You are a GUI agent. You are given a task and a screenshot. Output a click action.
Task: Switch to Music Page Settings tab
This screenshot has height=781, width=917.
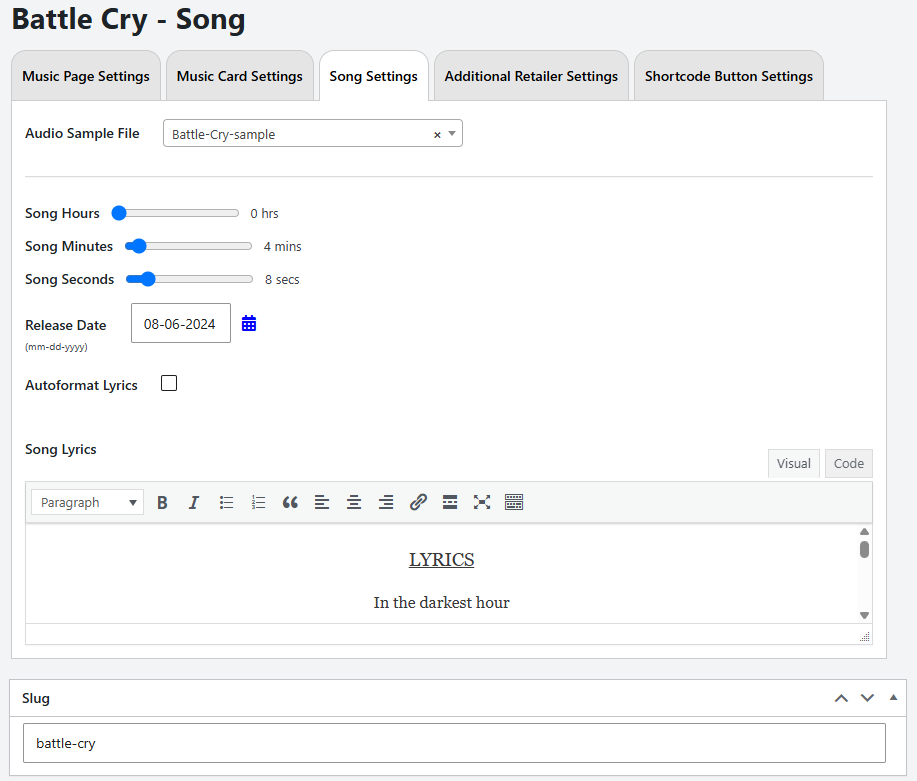[86, 76]
